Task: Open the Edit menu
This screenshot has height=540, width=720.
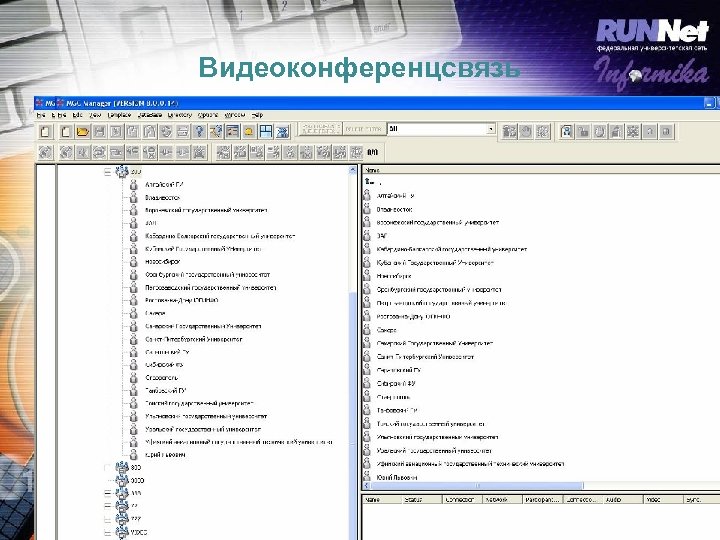Action: [x=77, y=115]
